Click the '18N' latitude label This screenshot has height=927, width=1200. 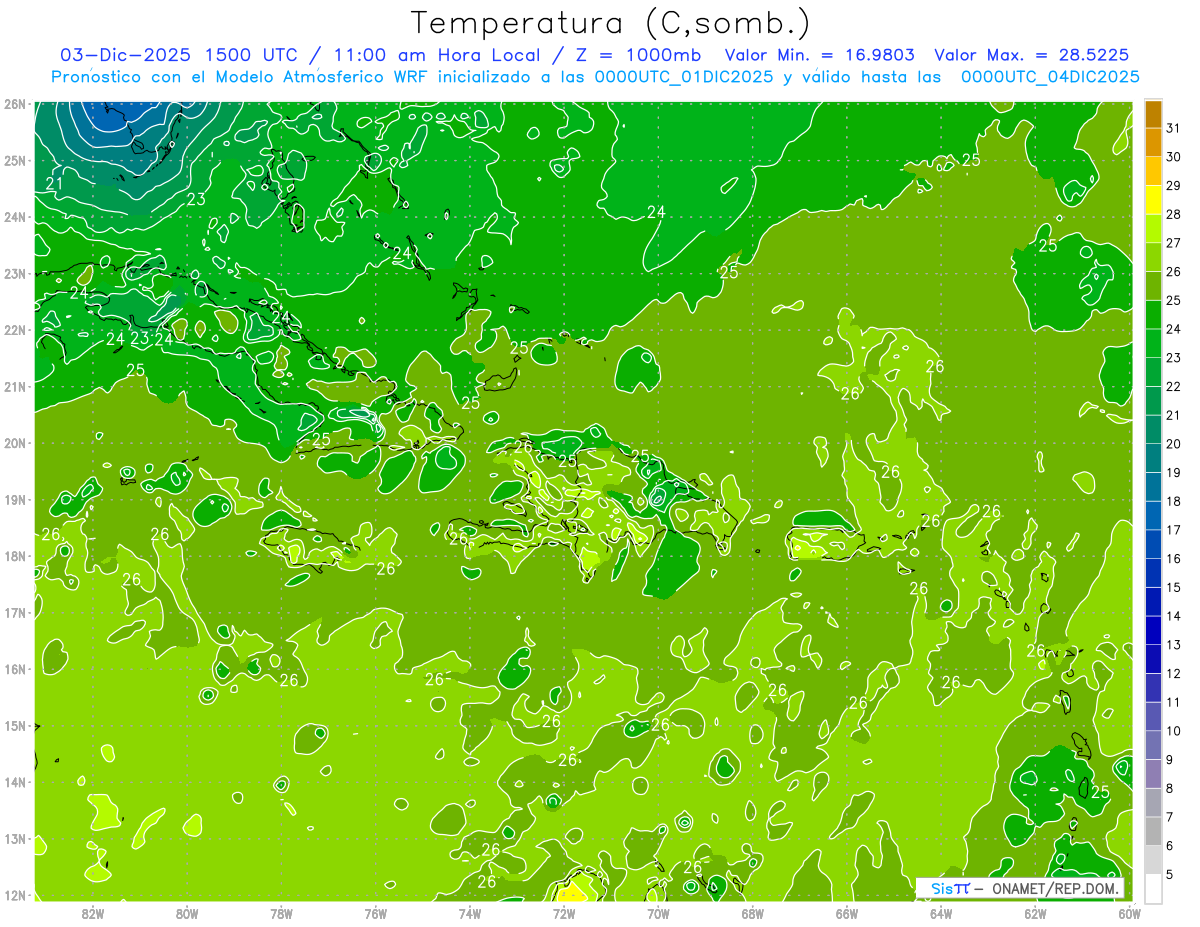pos(15,556)
